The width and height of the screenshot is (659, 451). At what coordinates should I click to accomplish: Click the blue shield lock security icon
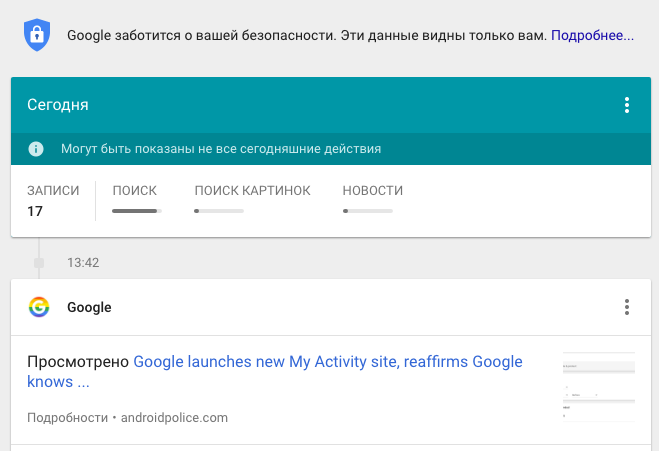37,34
